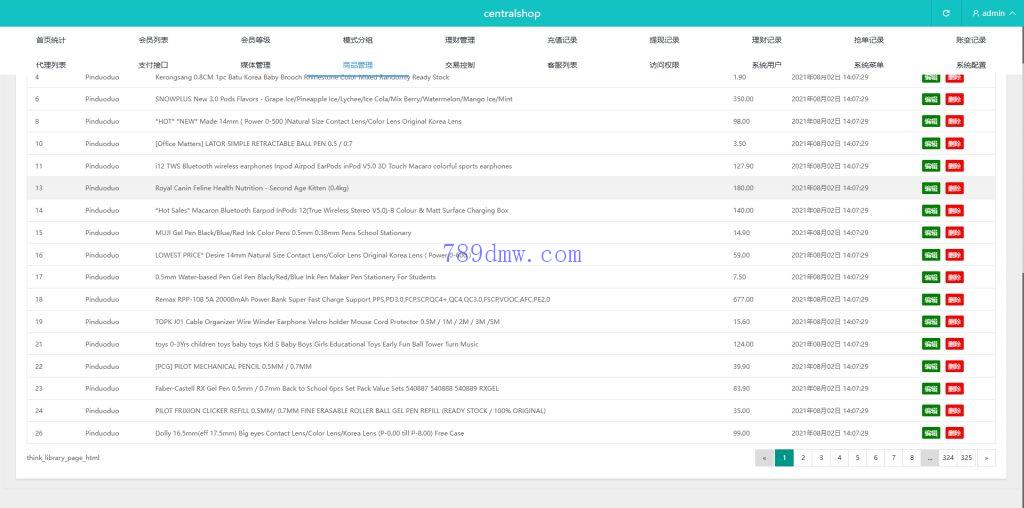Open the 充值记录 menu entry
Screen dimensions: 1024x508
coord(562,40)
